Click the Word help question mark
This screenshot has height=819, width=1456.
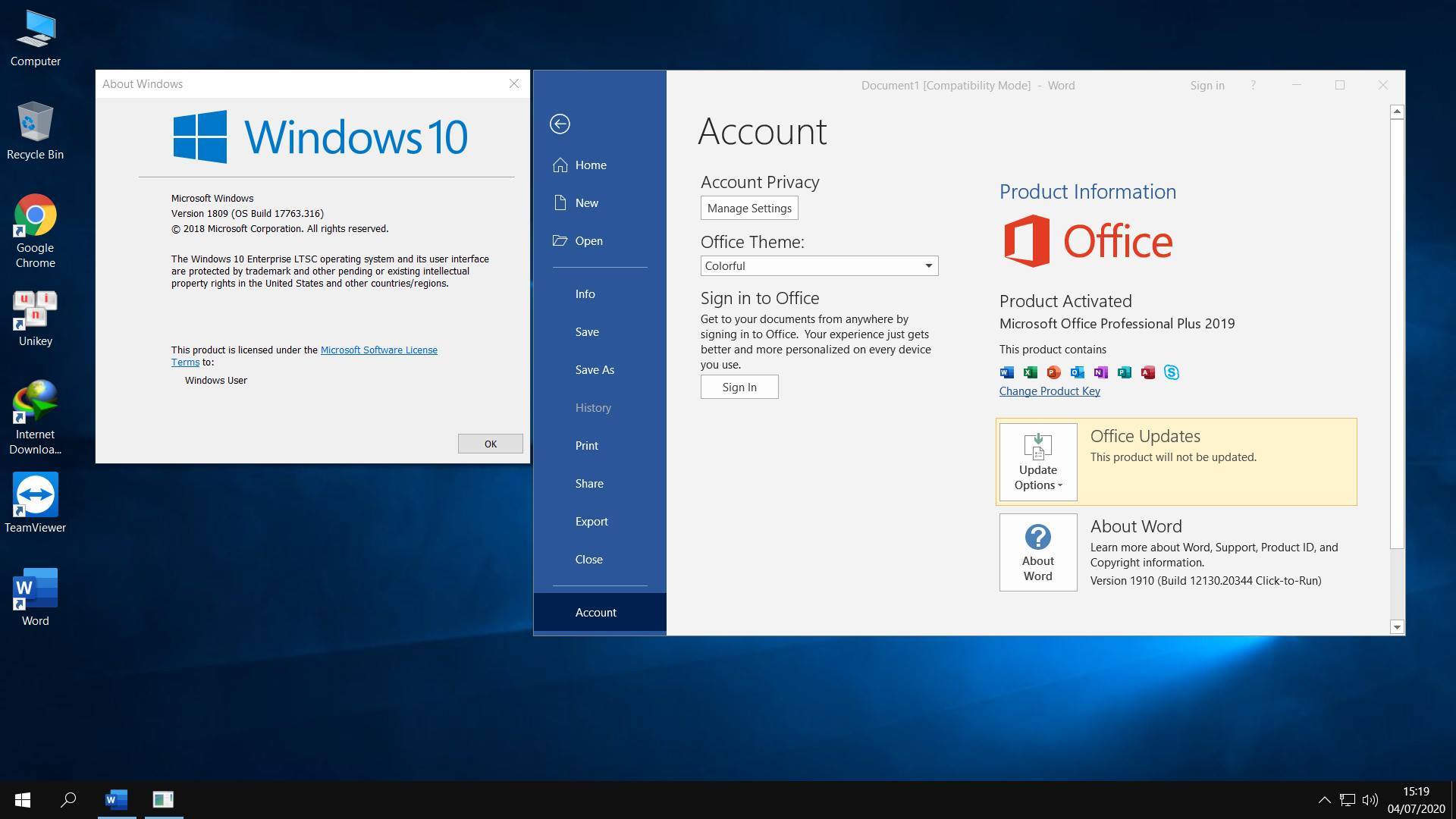click(1253, 85)
